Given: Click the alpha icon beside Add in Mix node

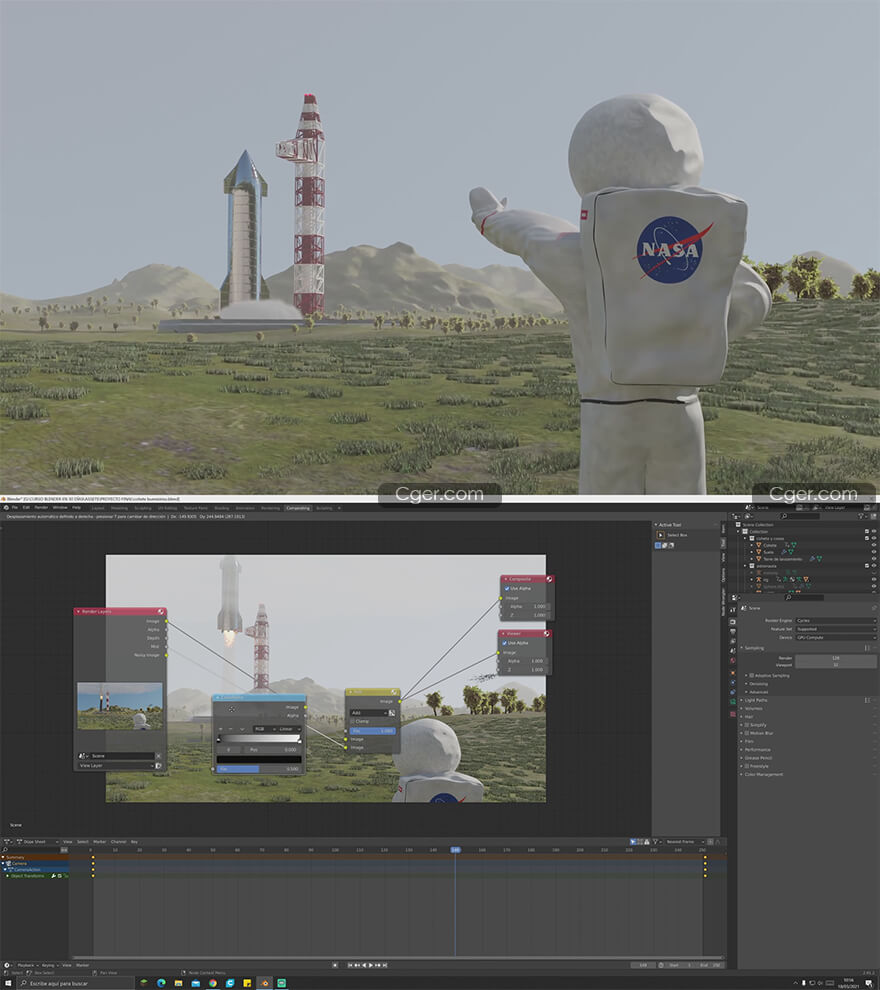Looking at the screenshot, I should [391, 713].
